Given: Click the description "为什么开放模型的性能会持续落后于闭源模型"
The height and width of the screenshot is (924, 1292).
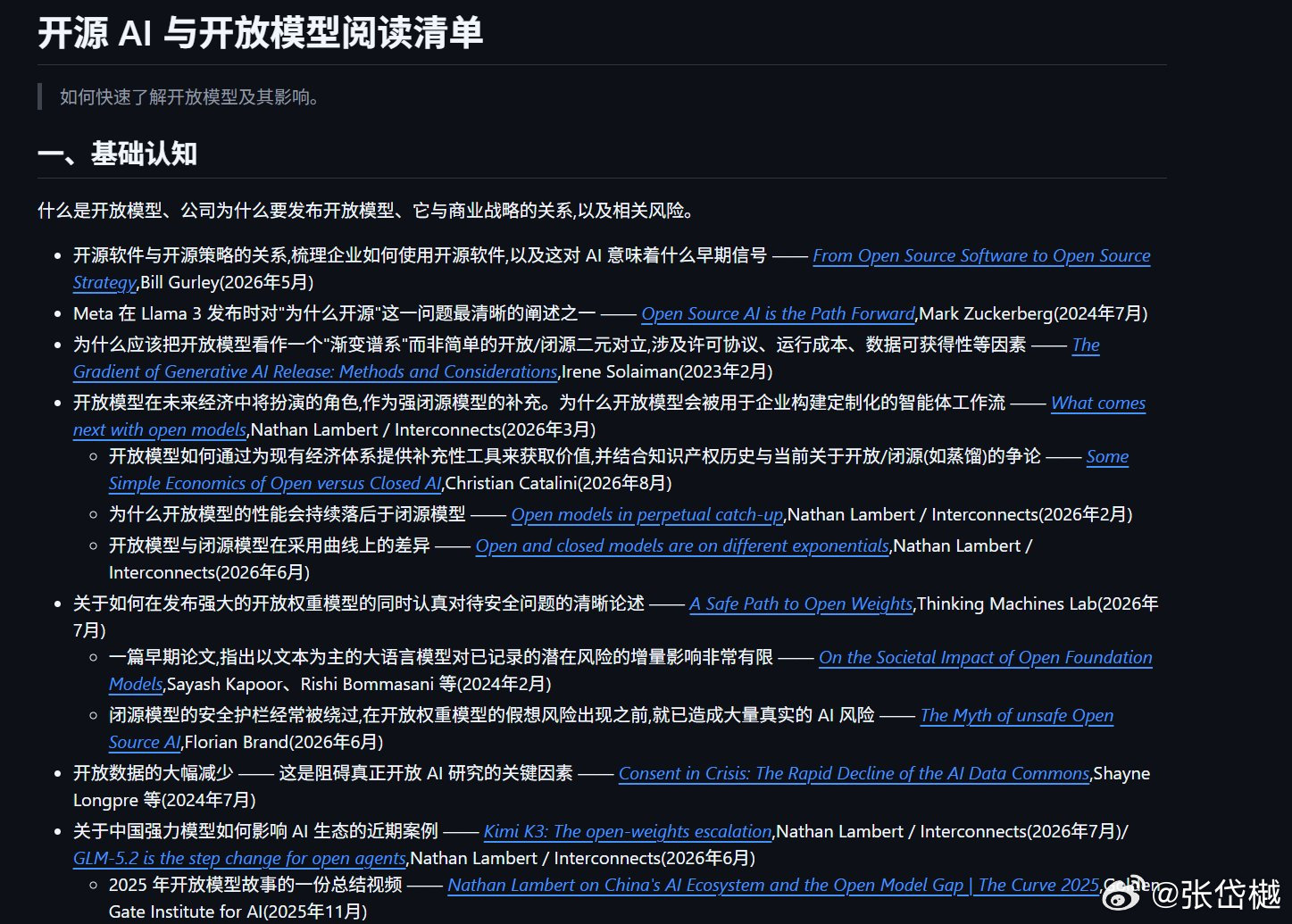Looking at the screenshot, I should pyautogui.click(x=288, y=514).
